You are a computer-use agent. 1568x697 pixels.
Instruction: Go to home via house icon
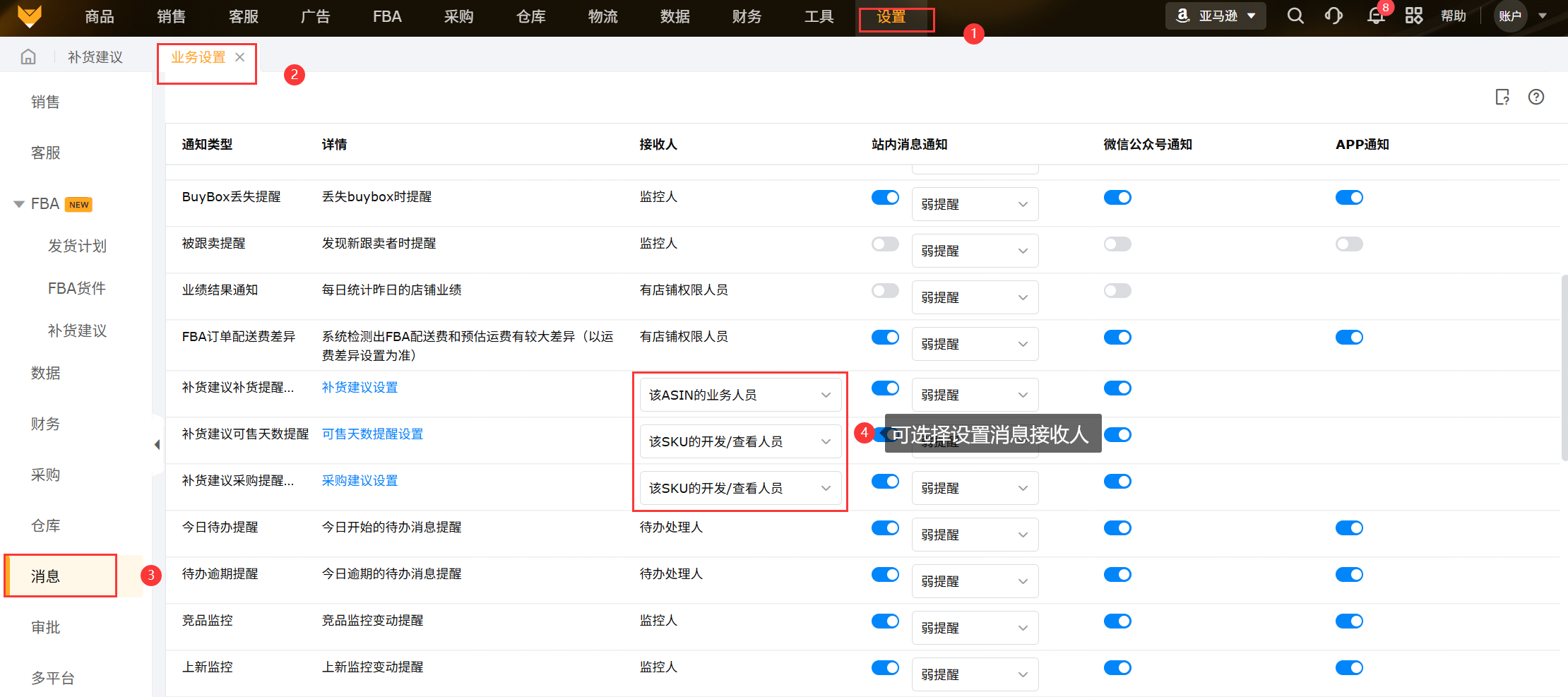[x=28, y=56]
